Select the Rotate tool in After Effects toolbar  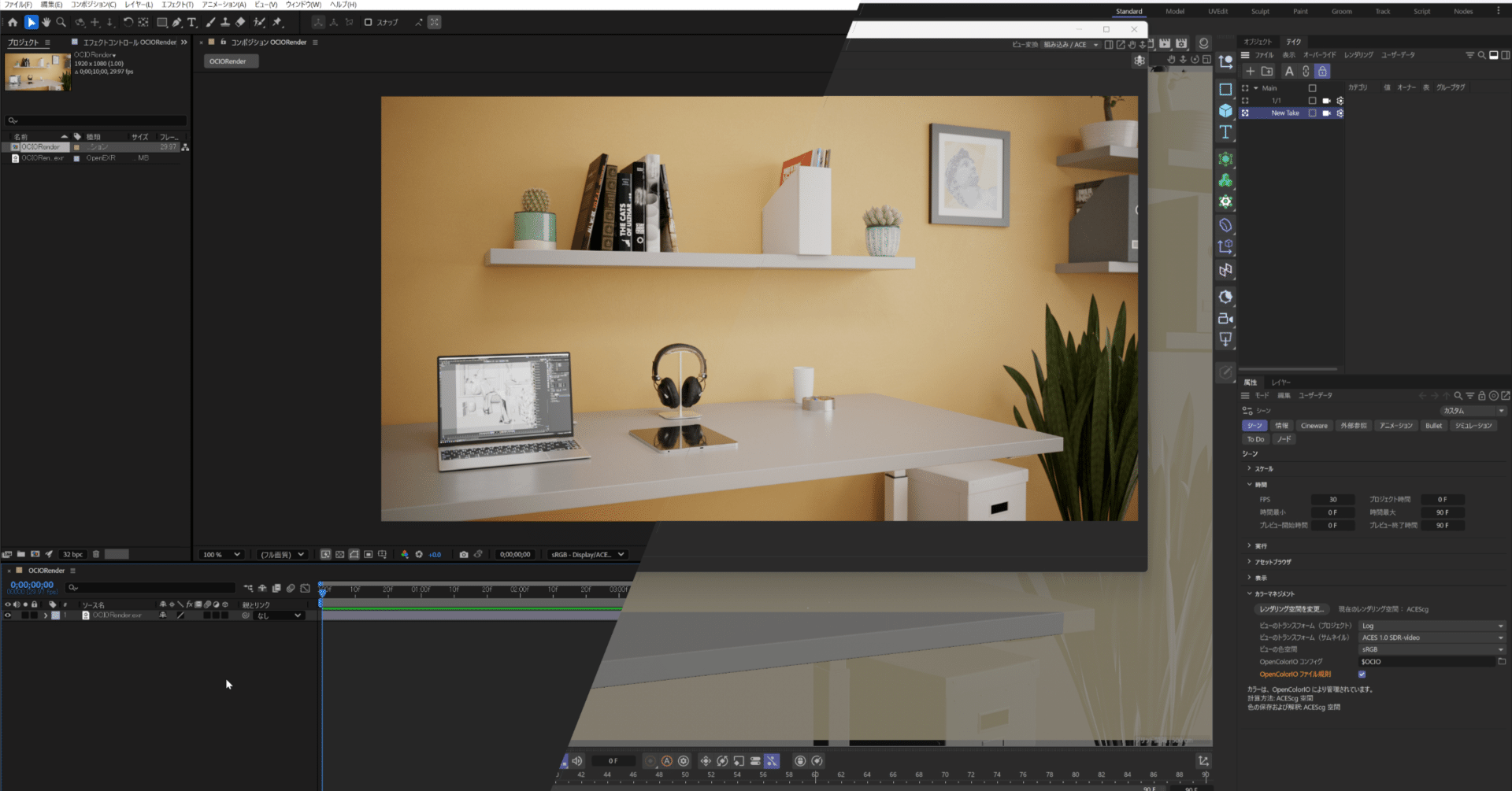(x=129, y=22)
